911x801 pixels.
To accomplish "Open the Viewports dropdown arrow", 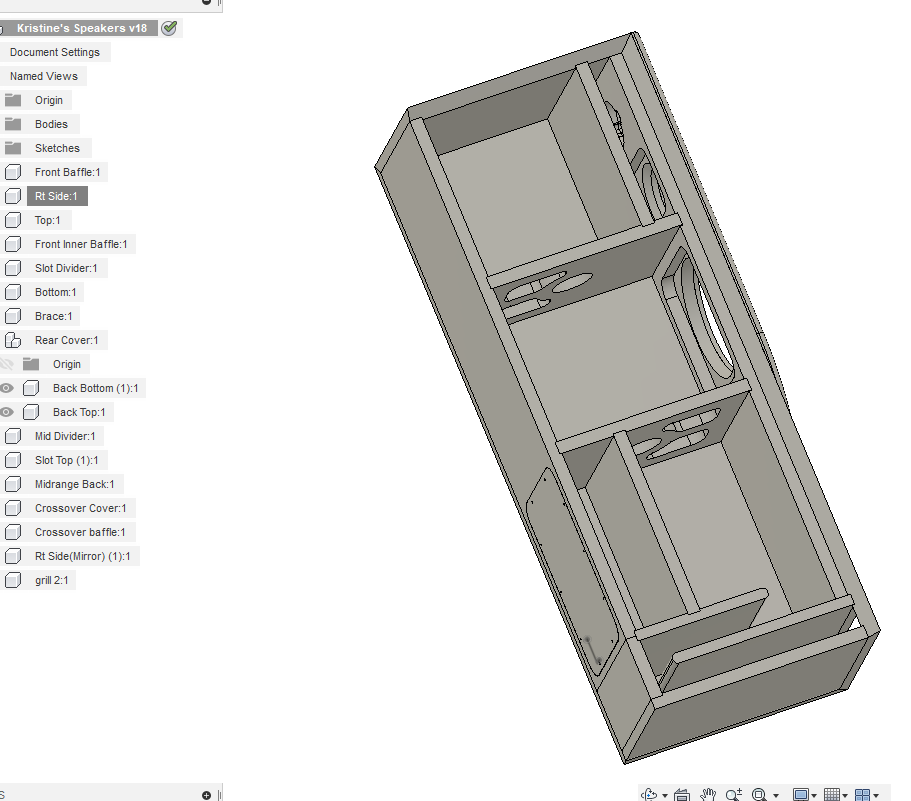I will pyautogui.click(x=876, y=795).
